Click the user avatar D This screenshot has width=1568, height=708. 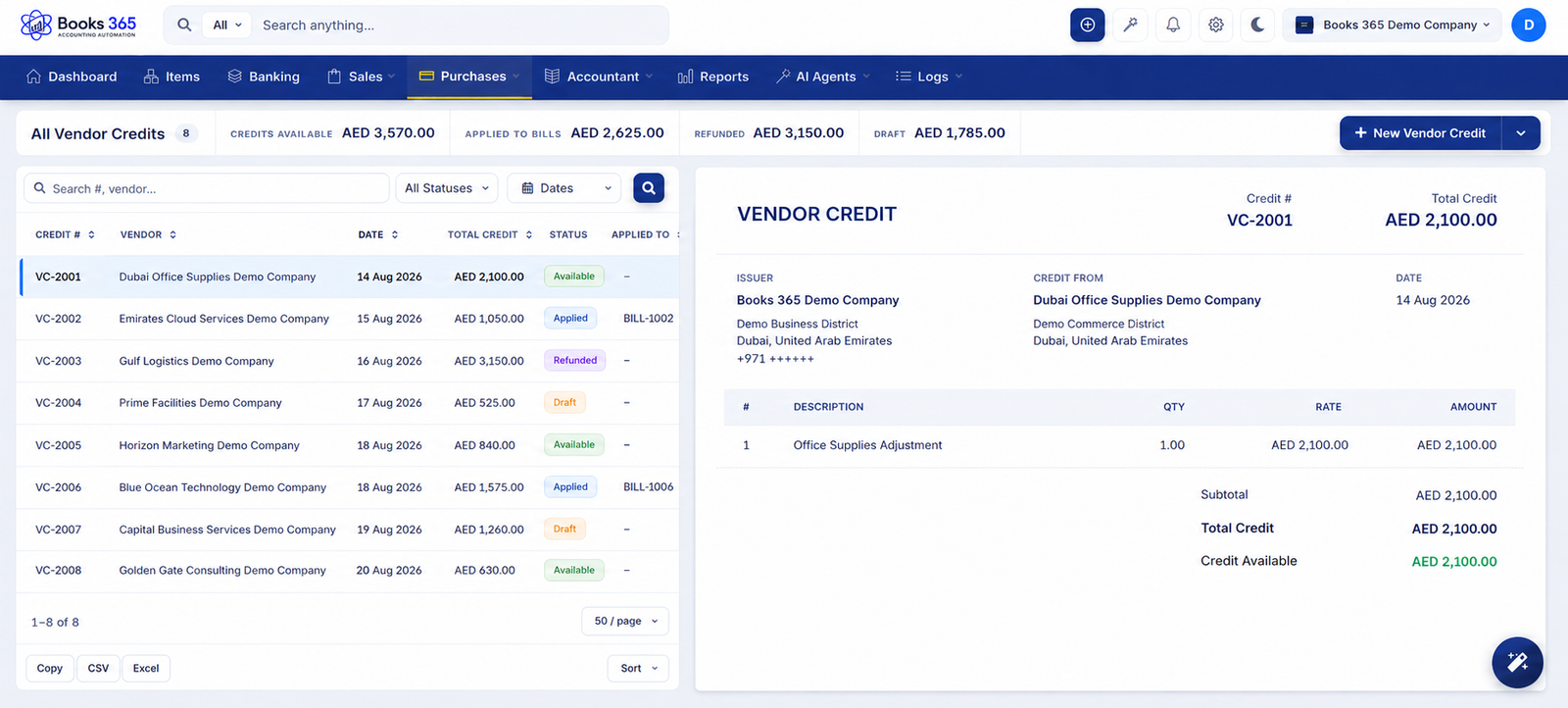(1529, 25)
